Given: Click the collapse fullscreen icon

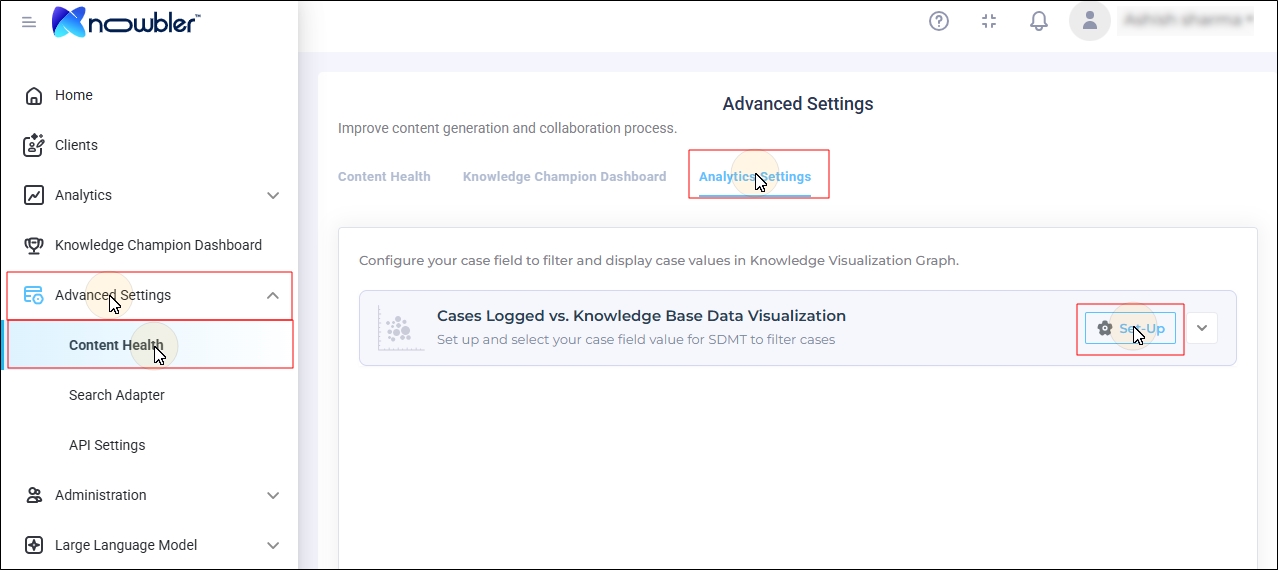Looking at the screenshot, I should coord(989,21).
